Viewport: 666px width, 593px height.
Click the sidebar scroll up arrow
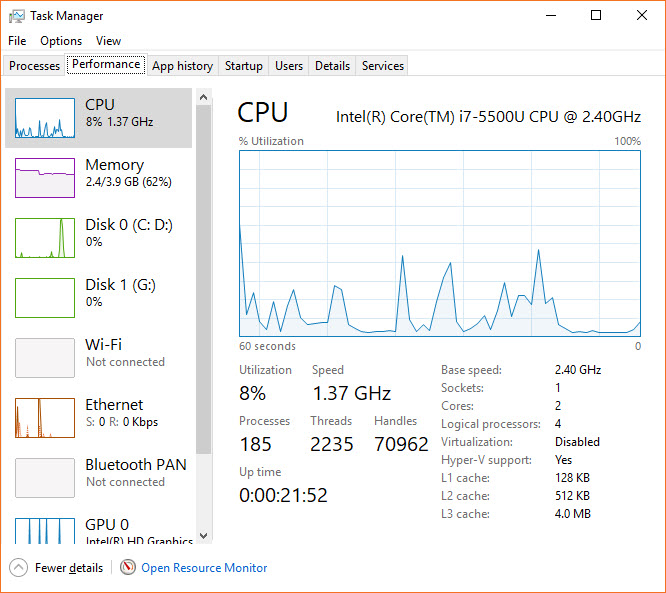pos(203,97)
